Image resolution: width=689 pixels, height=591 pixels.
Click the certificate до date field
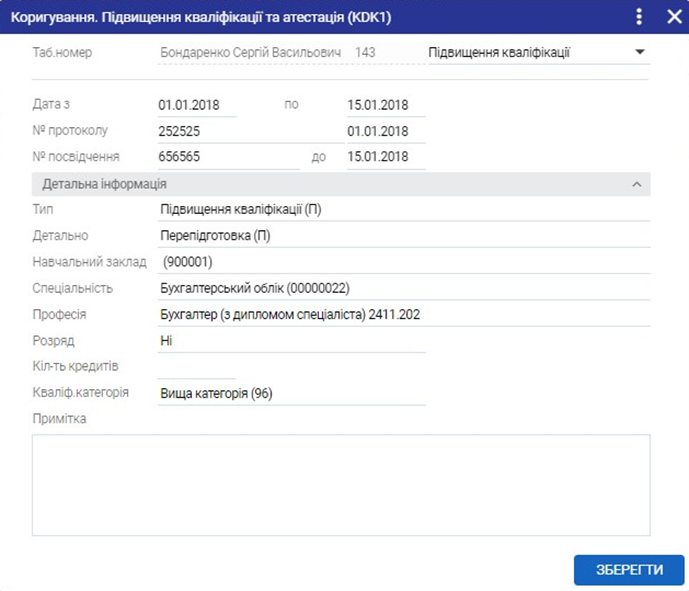pos(385,157)
